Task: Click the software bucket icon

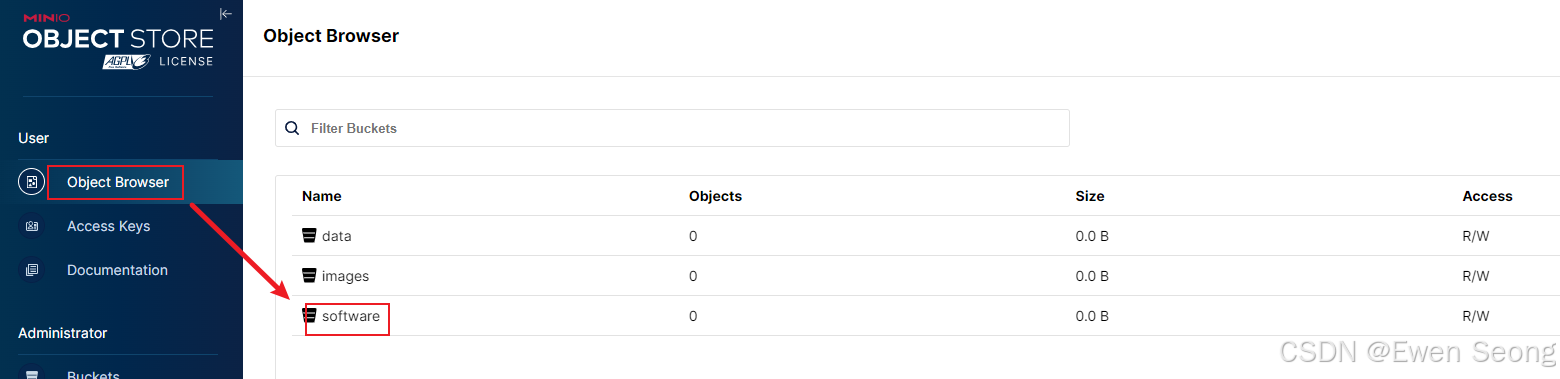Action: point(309,316)
